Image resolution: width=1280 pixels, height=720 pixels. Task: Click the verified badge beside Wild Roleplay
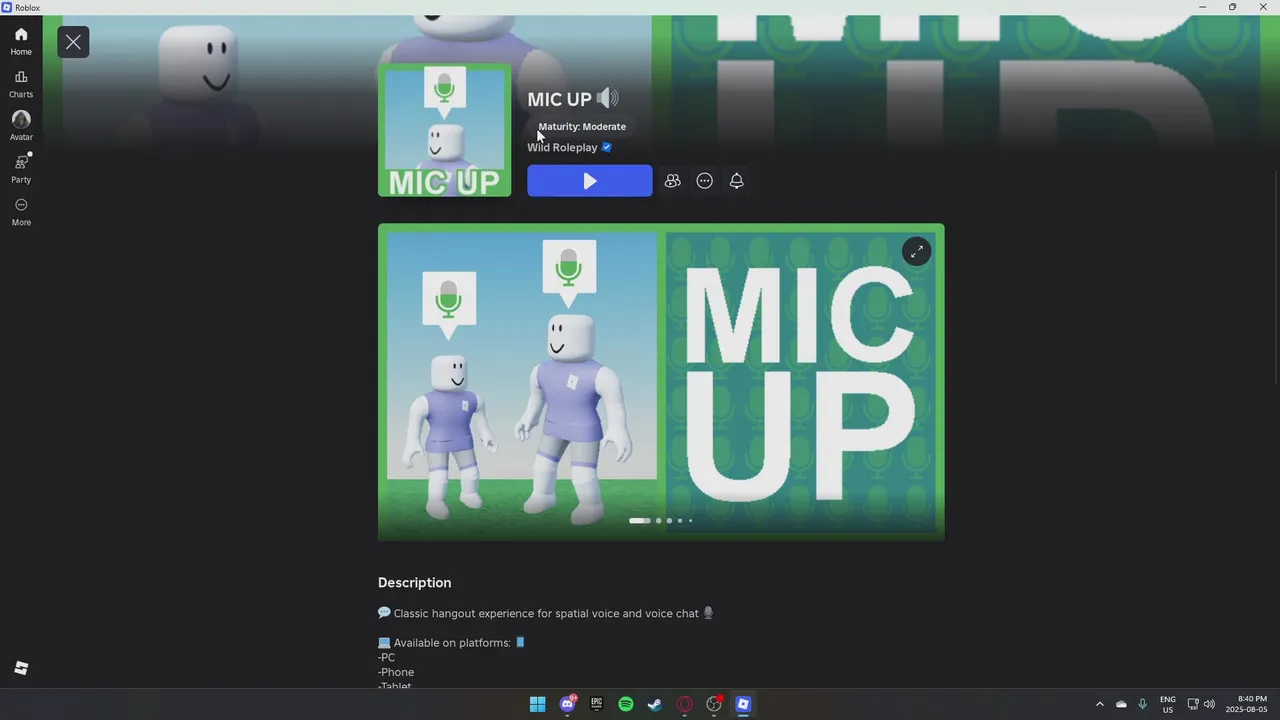click(606, 147)
